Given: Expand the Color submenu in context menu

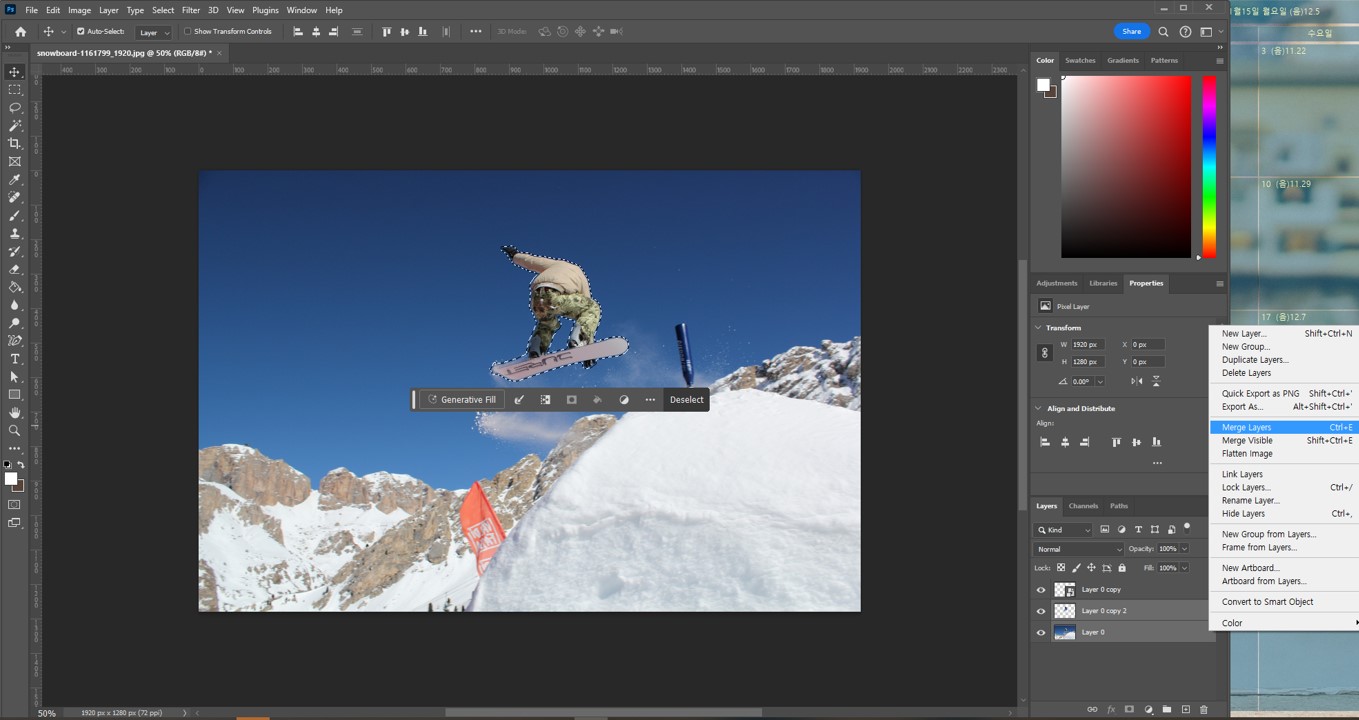Looking at the screenshot, I should 1284,623.
